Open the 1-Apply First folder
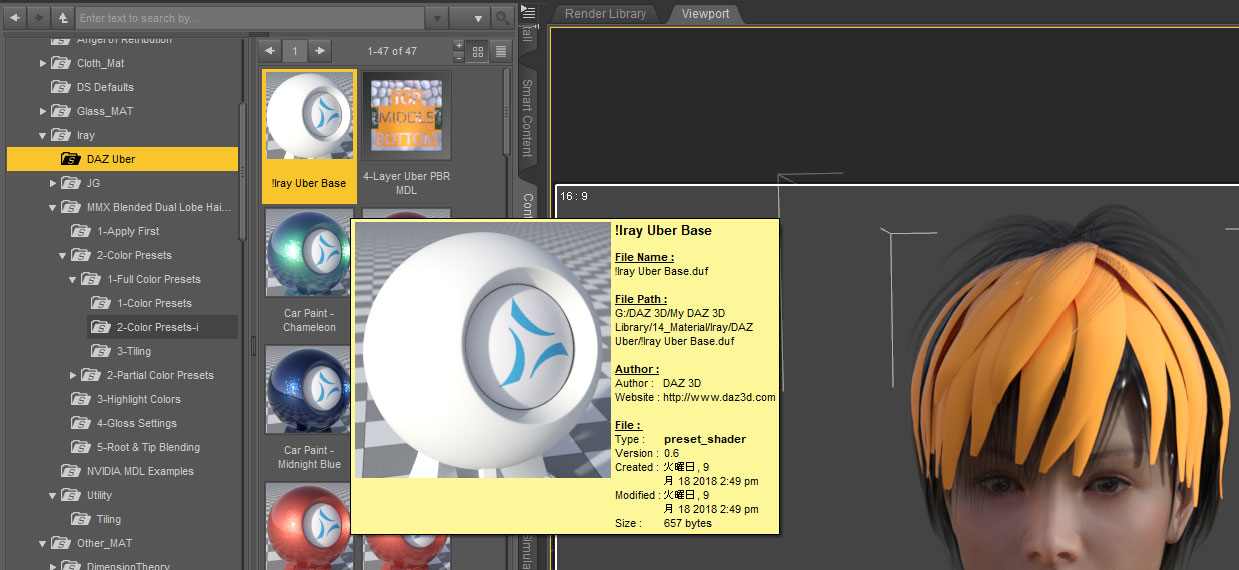 (x=128, y=231)
